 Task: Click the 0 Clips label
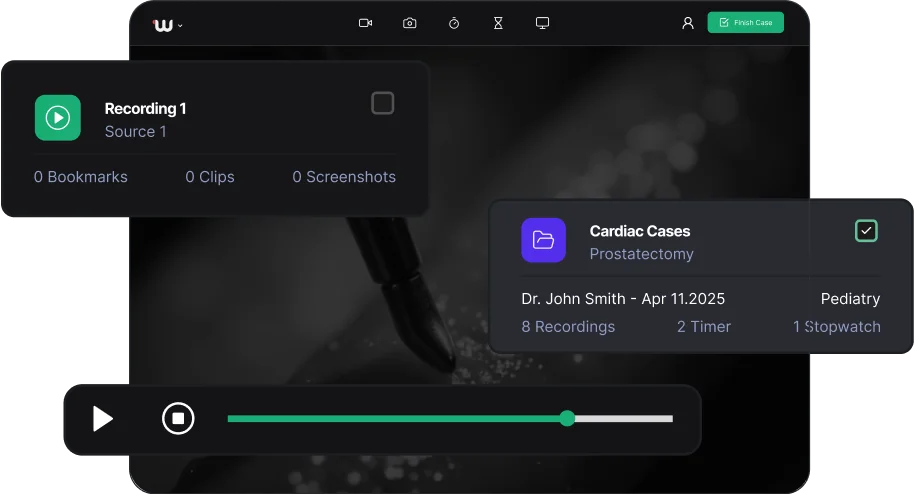210,177
